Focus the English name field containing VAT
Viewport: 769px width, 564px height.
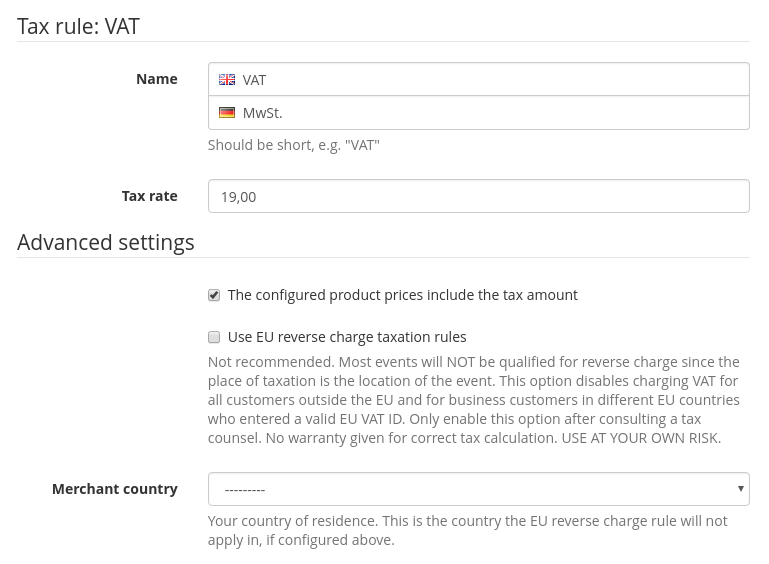pos(490,80)
